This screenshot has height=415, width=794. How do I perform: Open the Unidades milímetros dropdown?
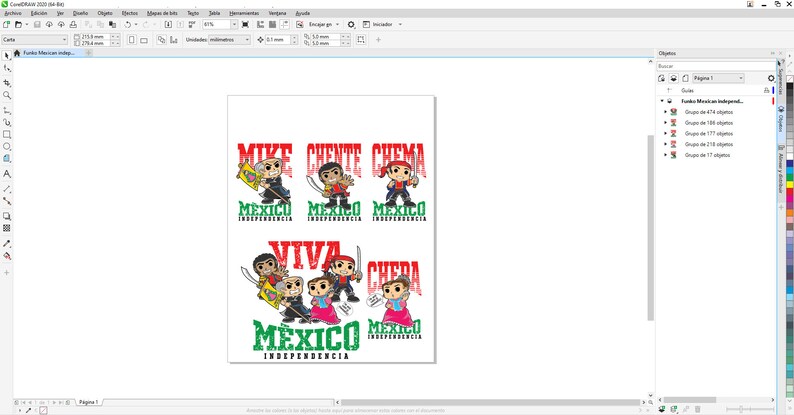[229, 39]
